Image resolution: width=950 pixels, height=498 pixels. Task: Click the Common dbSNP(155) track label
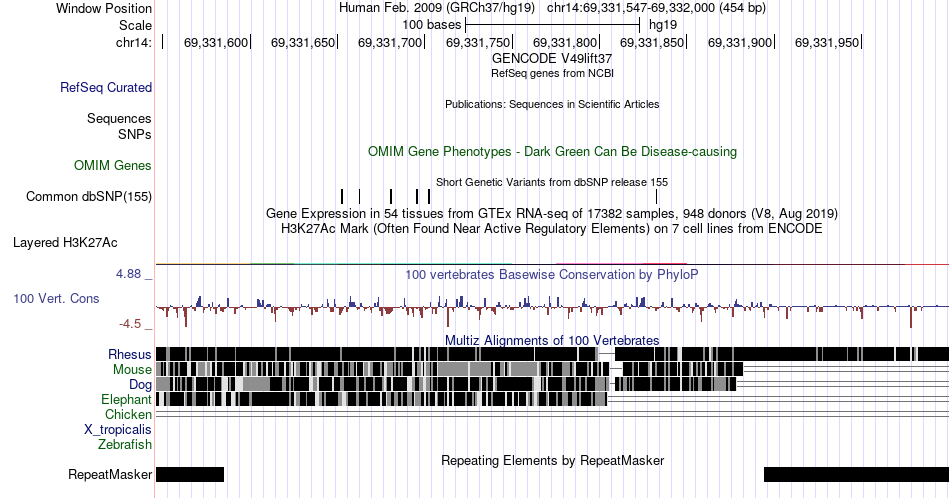[x=89, y=196]
